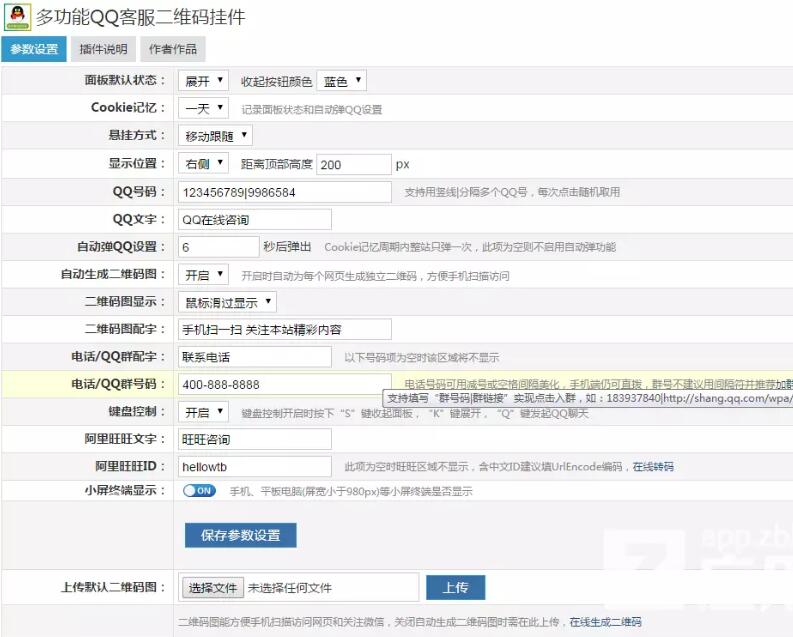Open the 自动生成二维码图 dropdown showing 开启
Viewport: 793px width, 637px height.
click(x=203, y=275)
